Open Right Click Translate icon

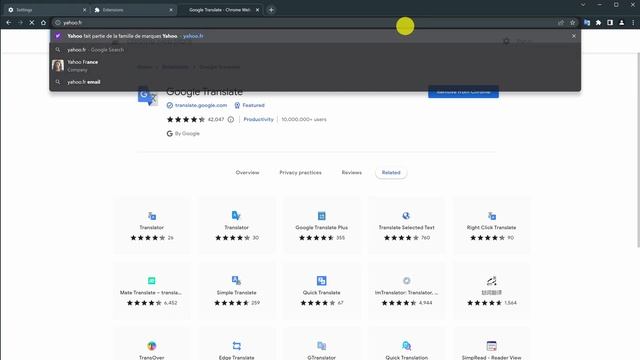[491, 216]
